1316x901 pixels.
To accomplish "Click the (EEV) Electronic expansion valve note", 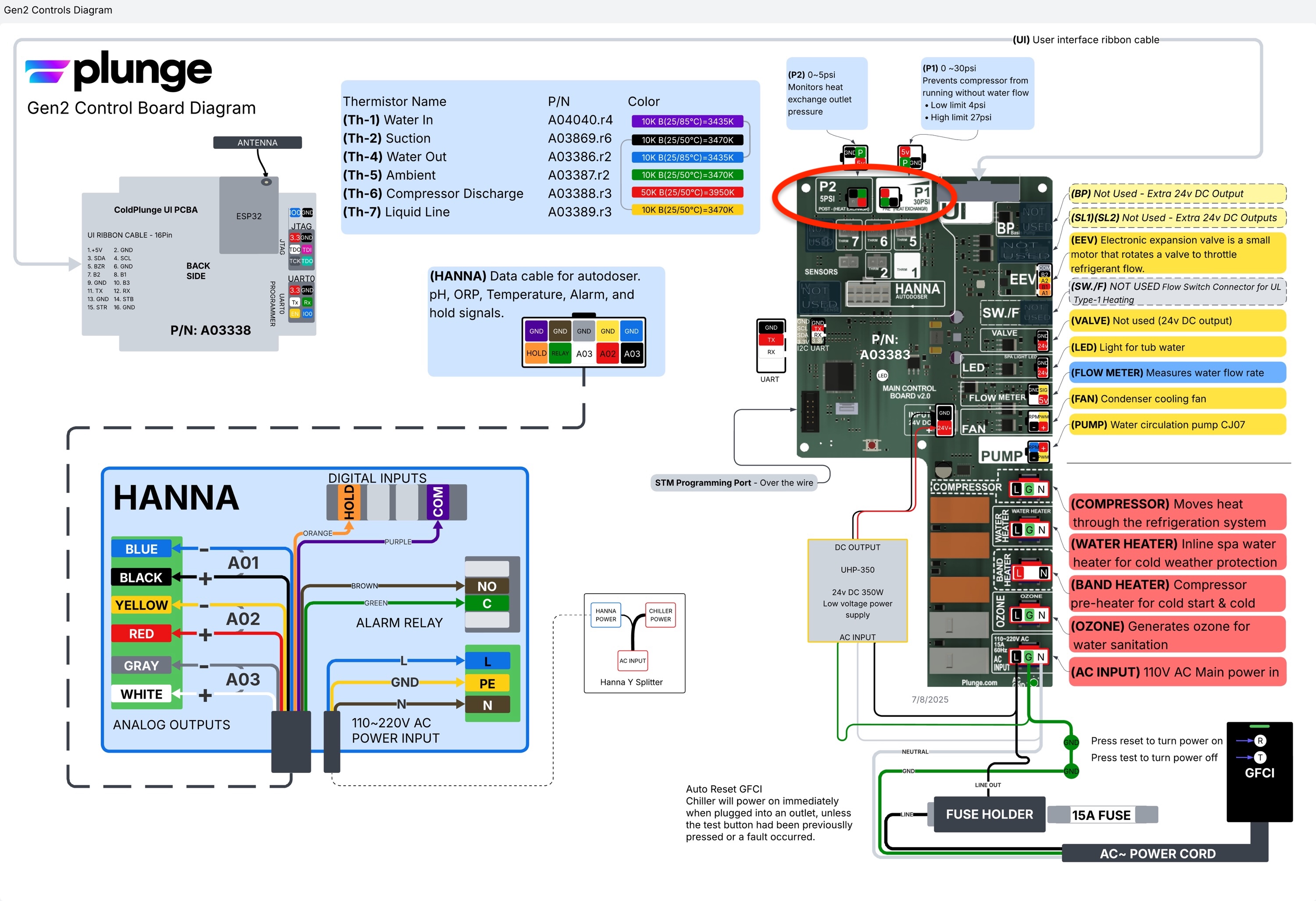I will click(x=1177, y=254).
